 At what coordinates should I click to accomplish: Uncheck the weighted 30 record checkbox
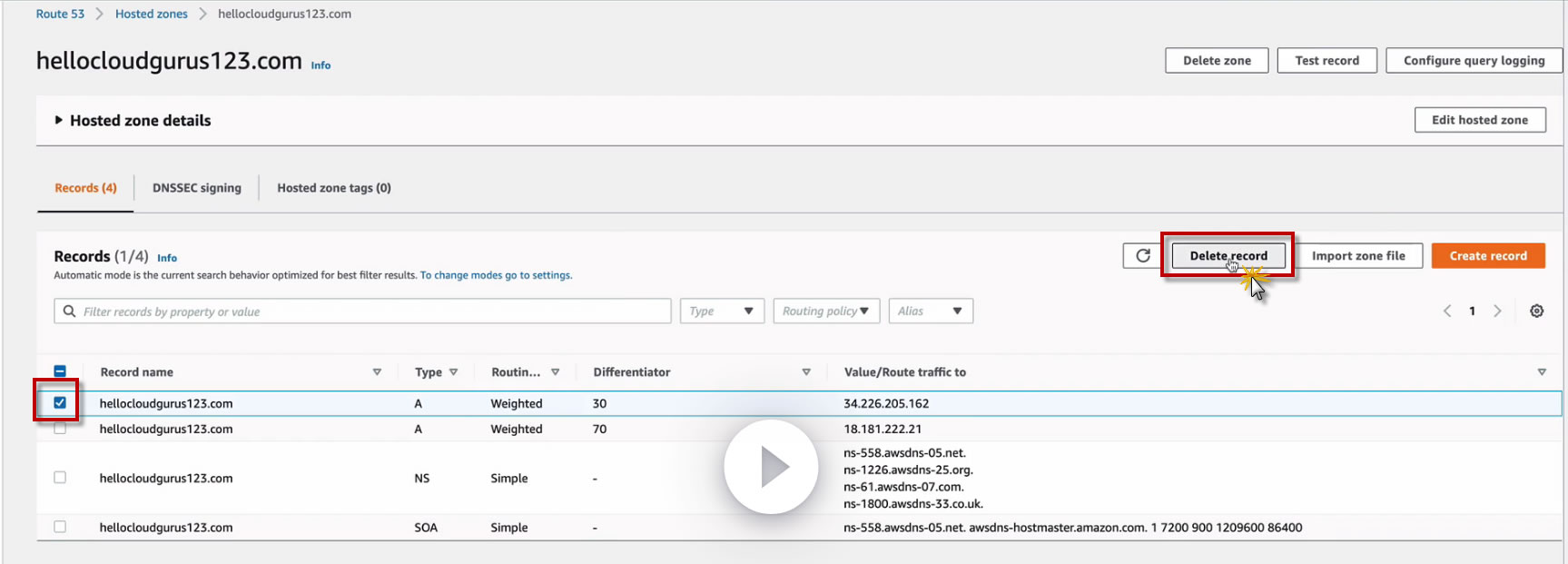pyautogui.click(x=60, y=402)
